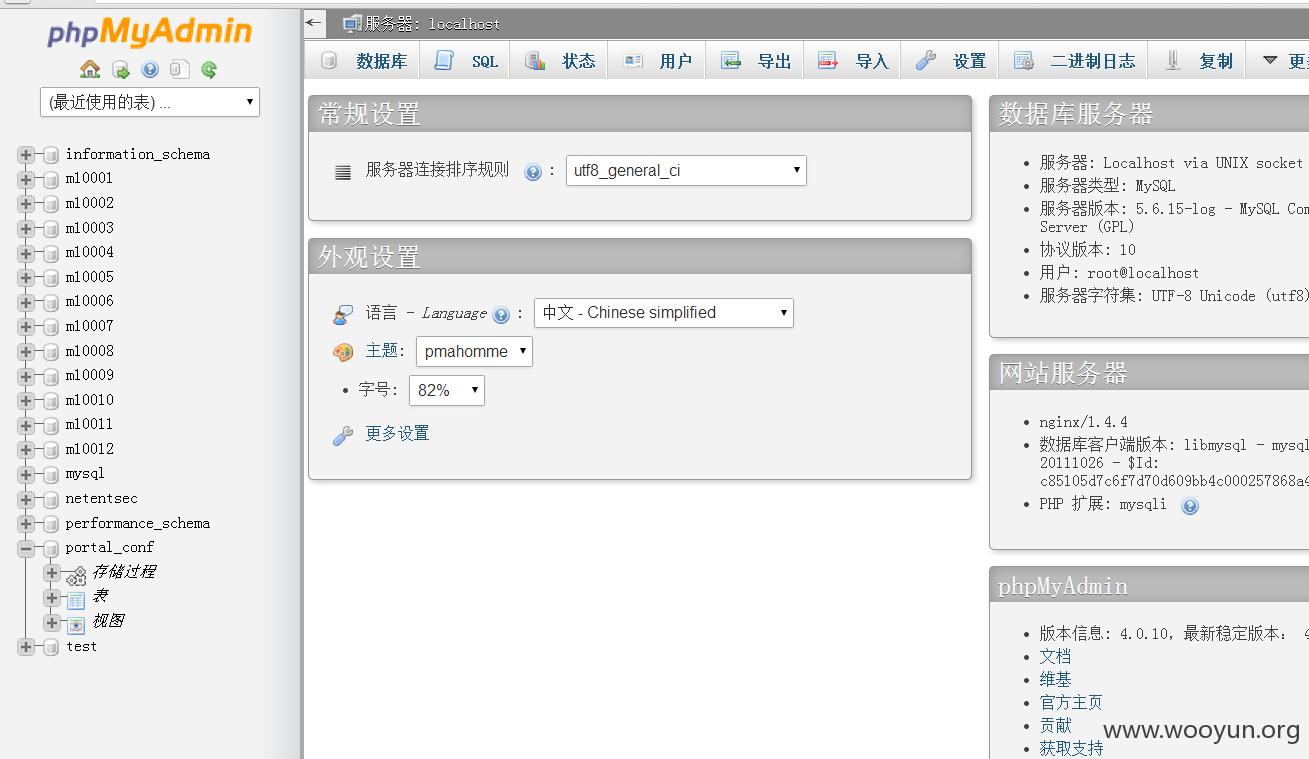Click the log out icon in sidebar
Viewport: 1309px width, 759px height.
(x=120, y=69)
